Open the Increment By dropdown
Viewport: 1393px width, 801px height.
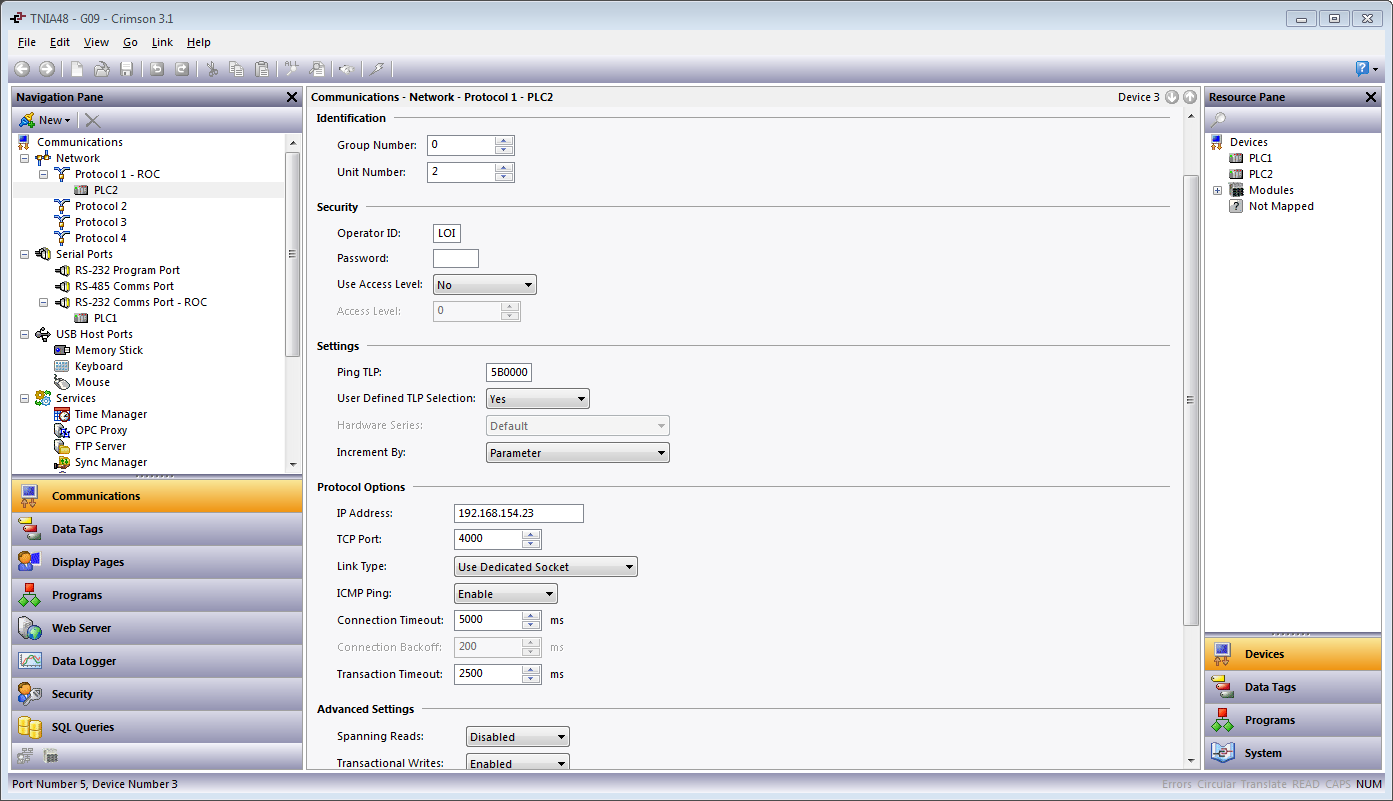pyautogui.click(x=578, y=453)
